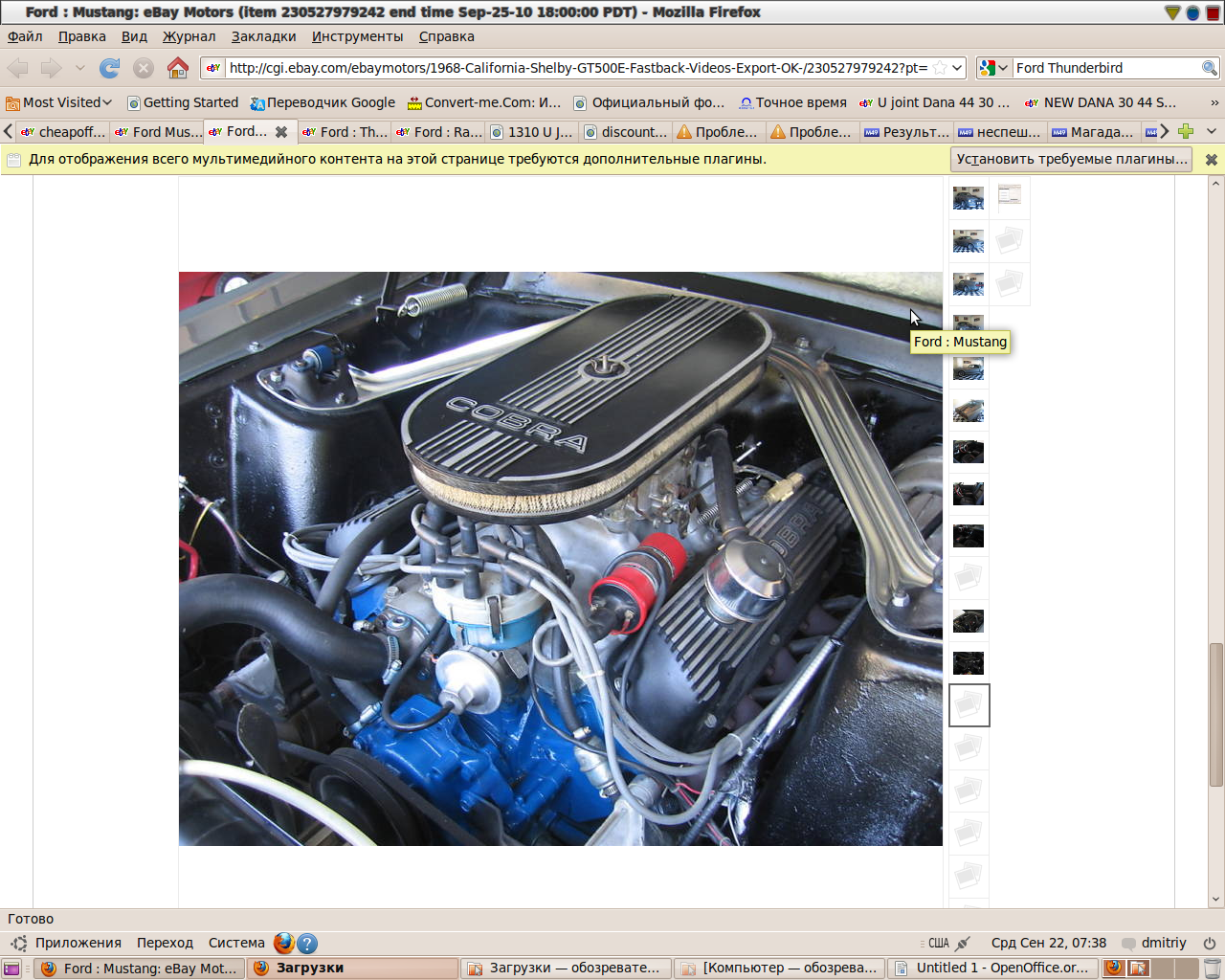Expand the URL history dropdown arrow
The width and height of the screenshot is (1225, 980).
(x=957, y=68)
